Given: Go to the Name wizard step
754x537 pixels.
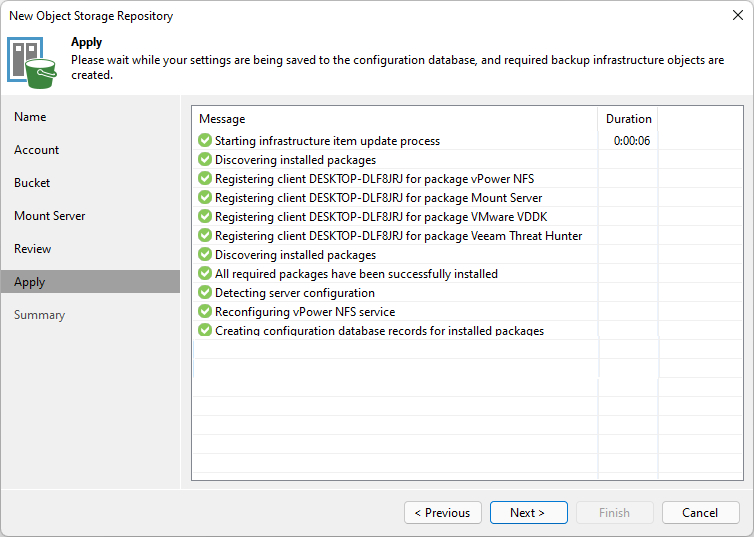Looking at the screenshot, I should coord(30,117).
